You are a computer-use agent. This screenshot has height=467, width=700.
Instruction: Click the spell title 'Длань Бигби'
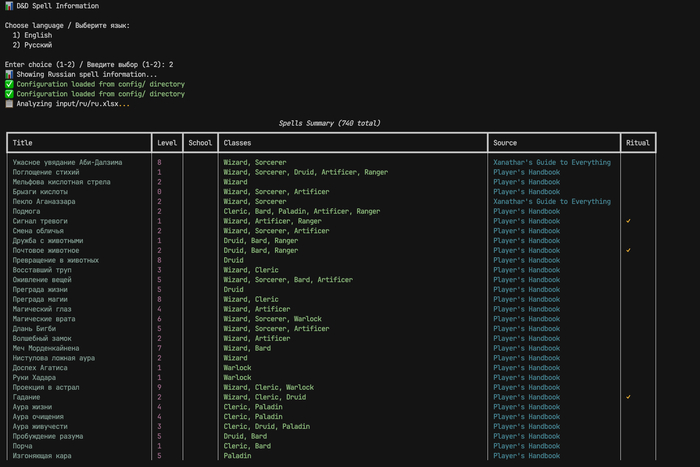click(x=34, y=329)
